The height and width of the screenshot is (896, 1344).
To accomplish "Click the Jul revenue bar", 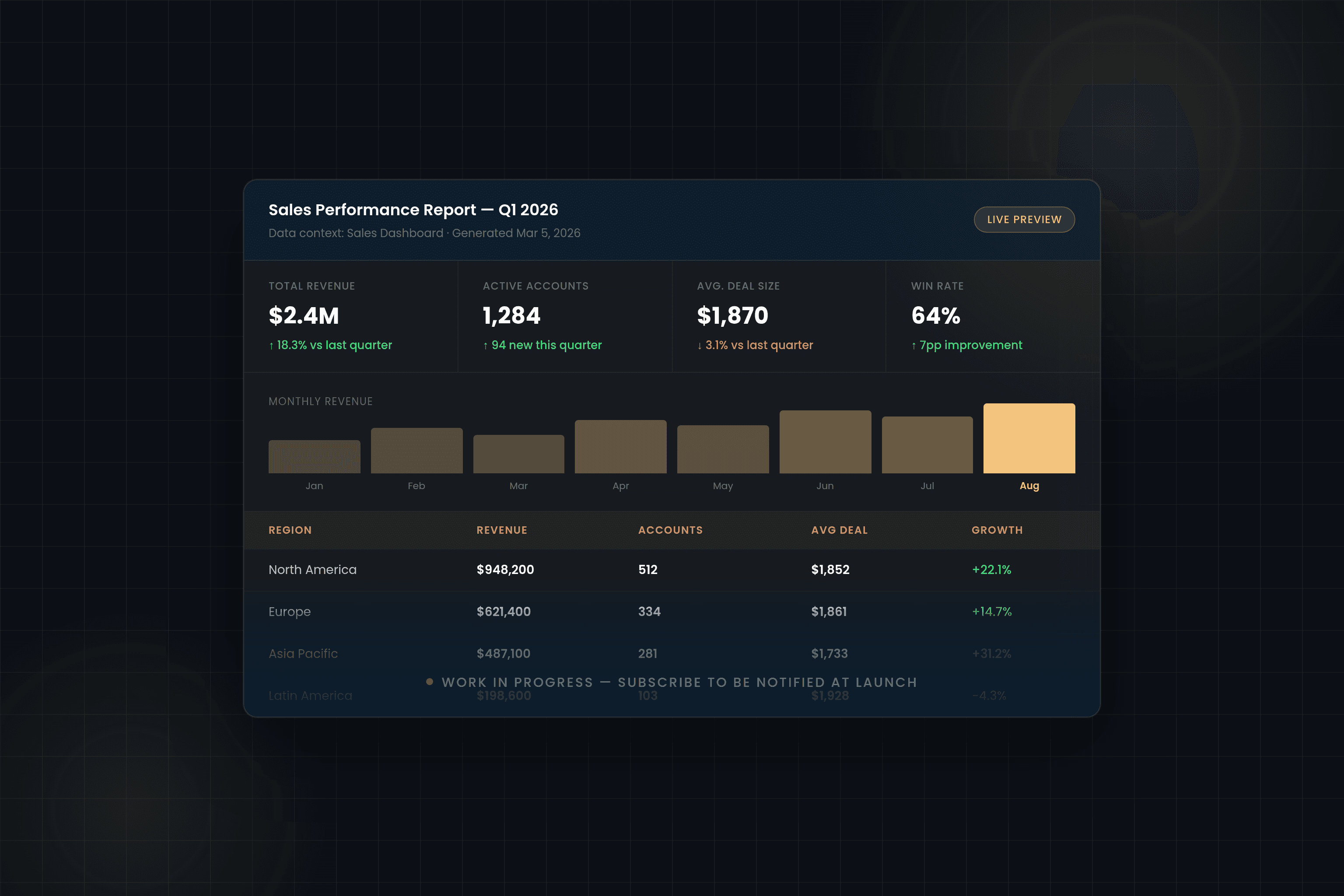I will click(x=927, y=444).
